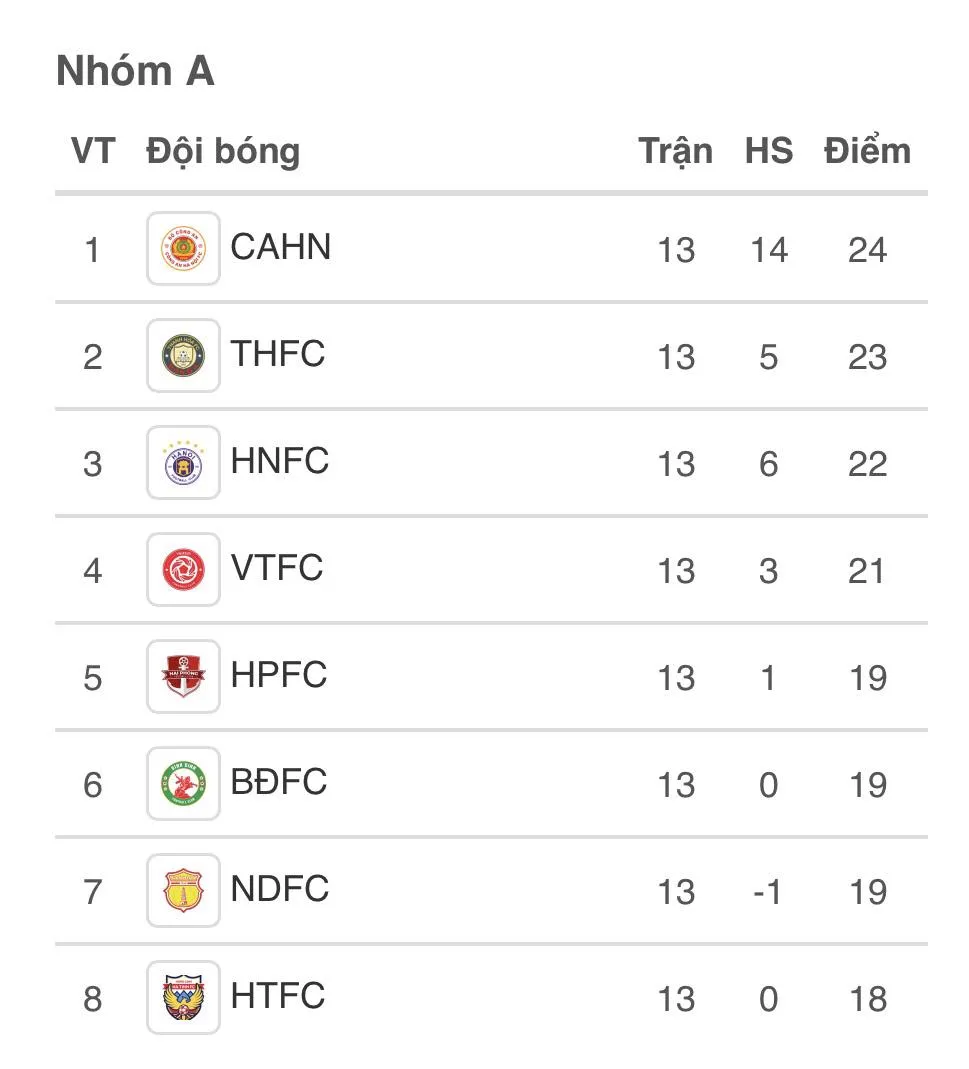Select the NDFC shield logo

click(x=183, y=890)
